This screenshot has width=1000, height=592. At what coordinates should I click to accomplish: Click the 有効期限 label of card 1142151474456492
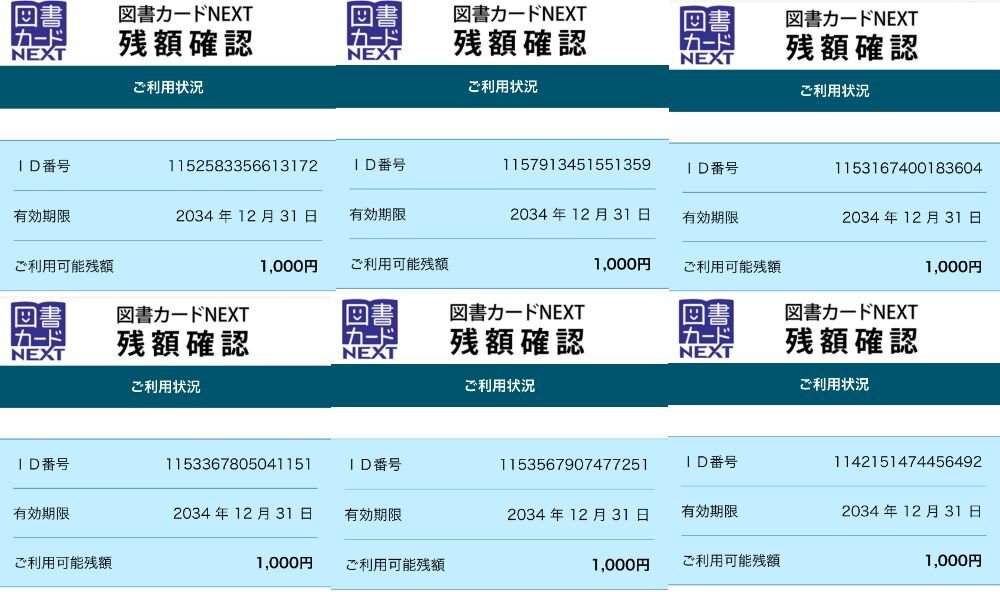pyautogui.click(x=710, y=512)
